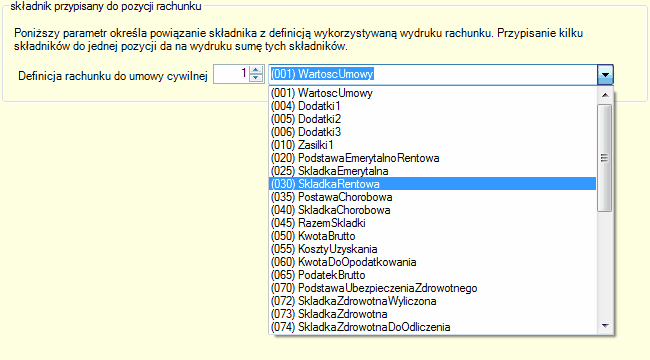Click the list scrollbar up arrow
This screenshot has width=650, height=360.
(605, 95)
